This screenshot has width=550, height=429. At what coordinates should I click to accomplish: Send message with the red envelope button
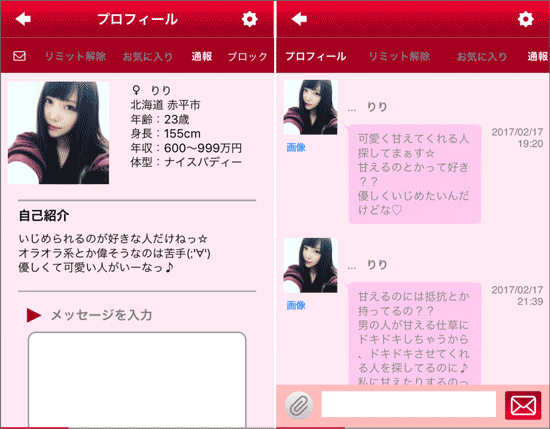[523, 405]
